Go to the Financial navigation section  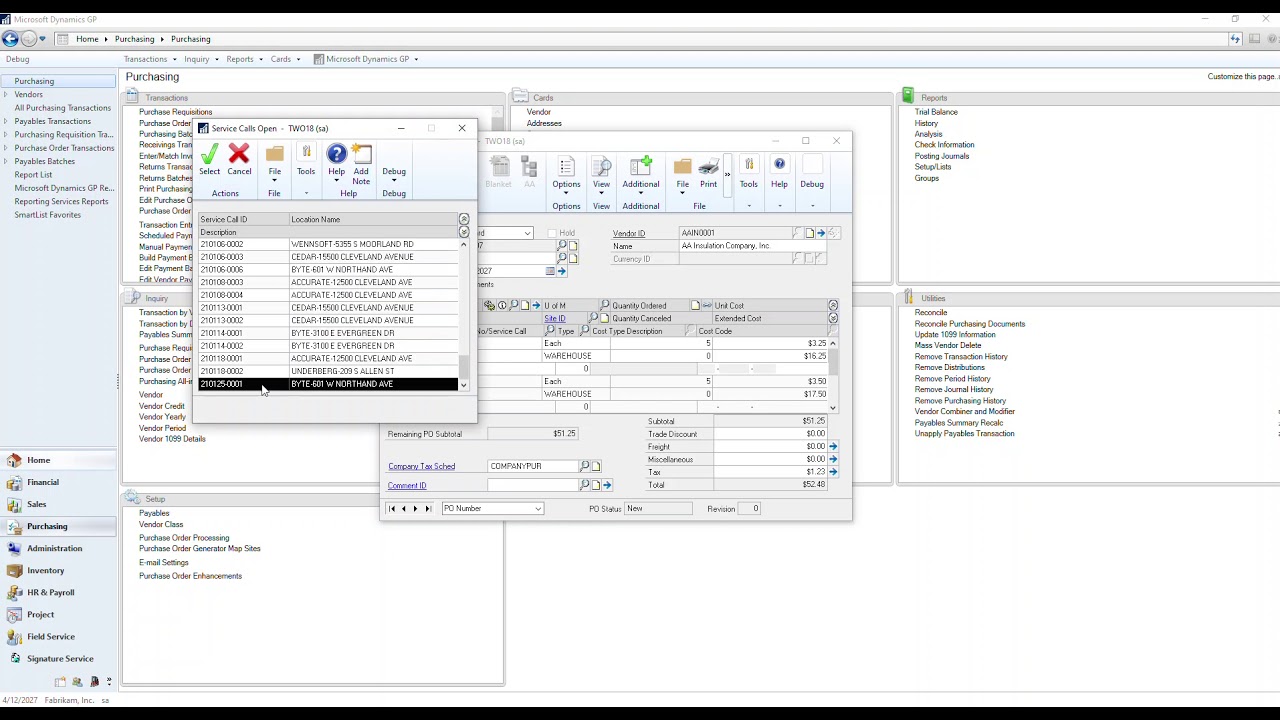coord(43,482)
